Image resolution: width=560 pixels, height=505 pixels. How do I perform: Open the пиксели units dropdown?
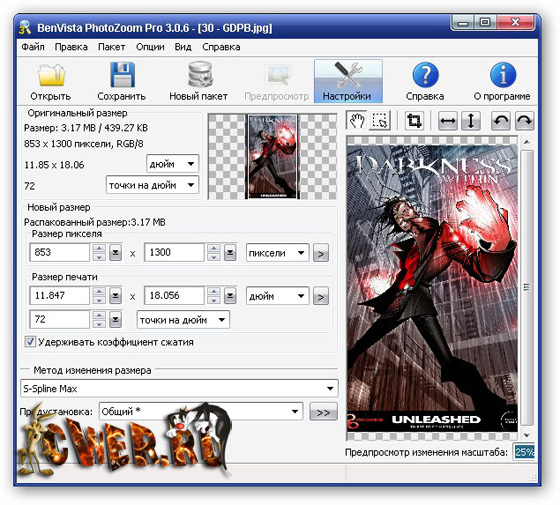pyautogui.click(x=278, y=253)
